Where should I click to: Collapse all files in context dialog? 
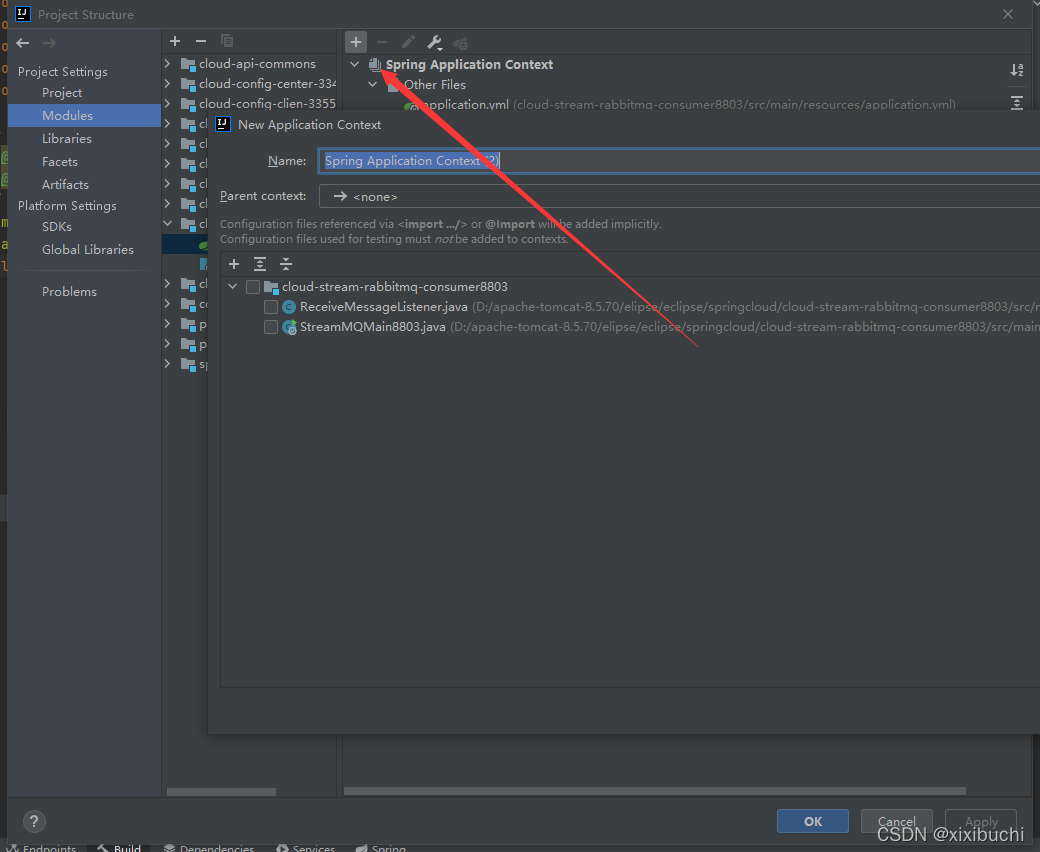tap(286, 265)
